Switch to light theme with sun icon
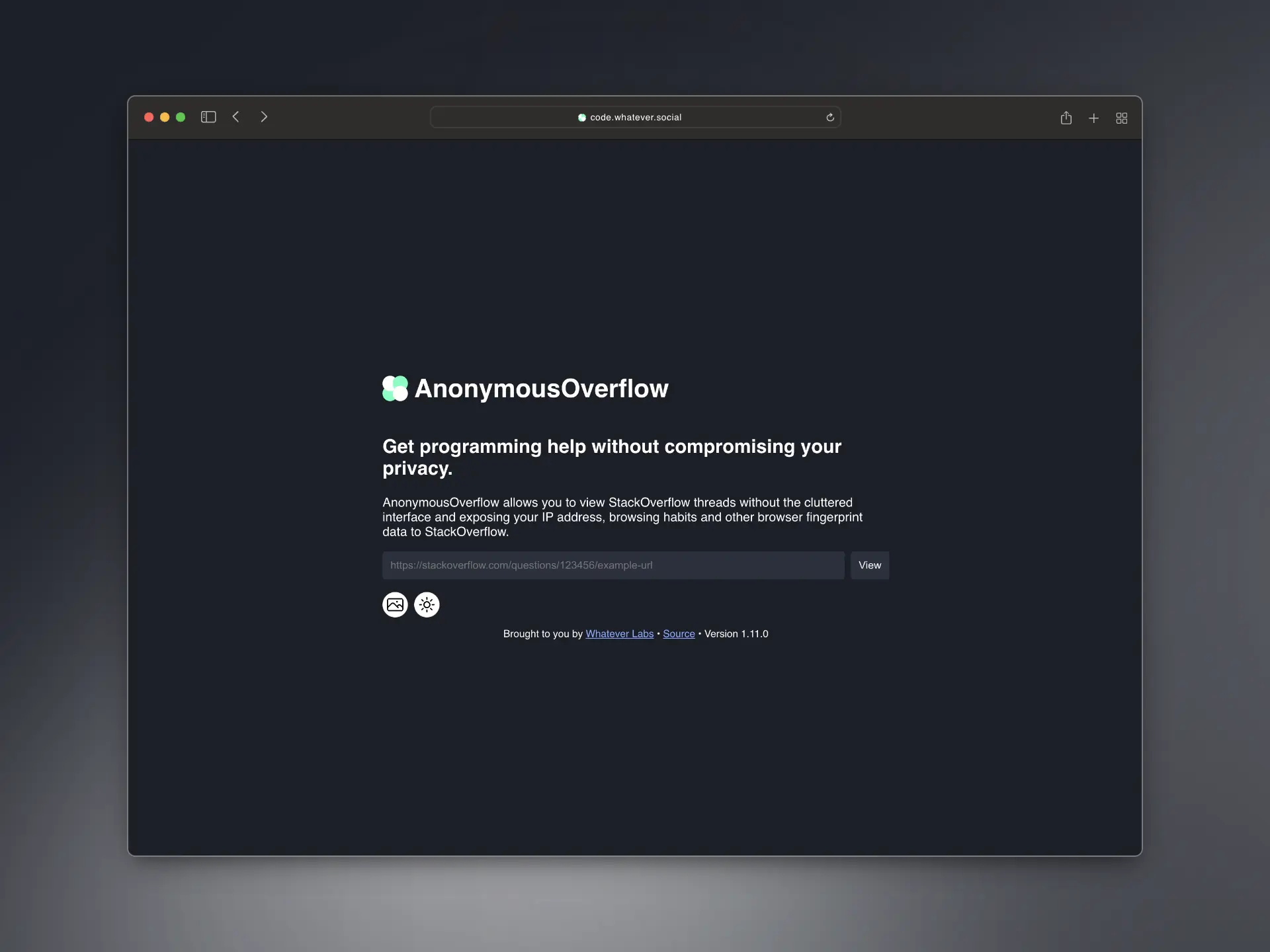1270x952 pixels. click(x=427, y=604)
